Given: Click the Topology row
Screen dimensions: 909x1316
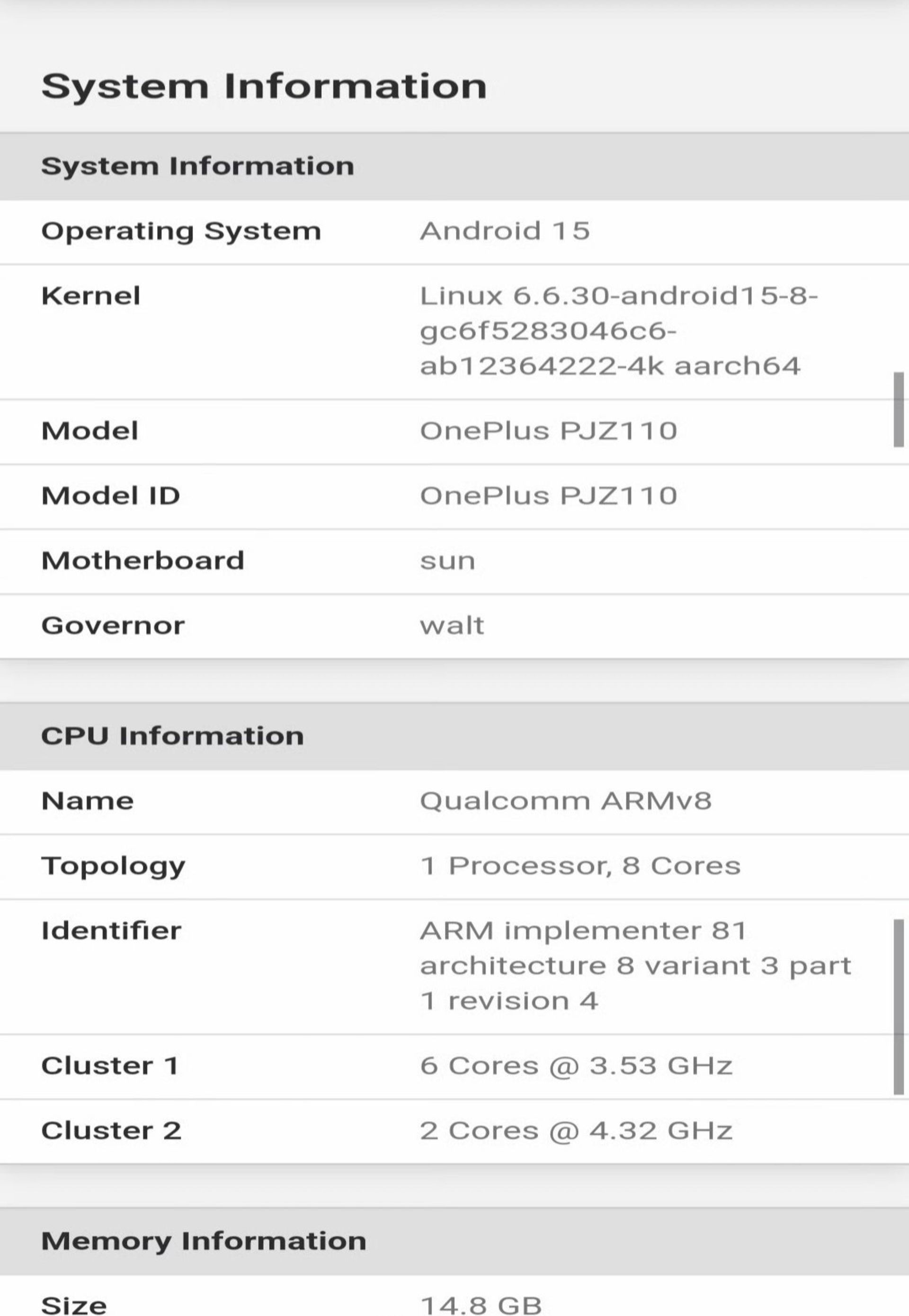Looking at the screenshot, I should point(454,867).
